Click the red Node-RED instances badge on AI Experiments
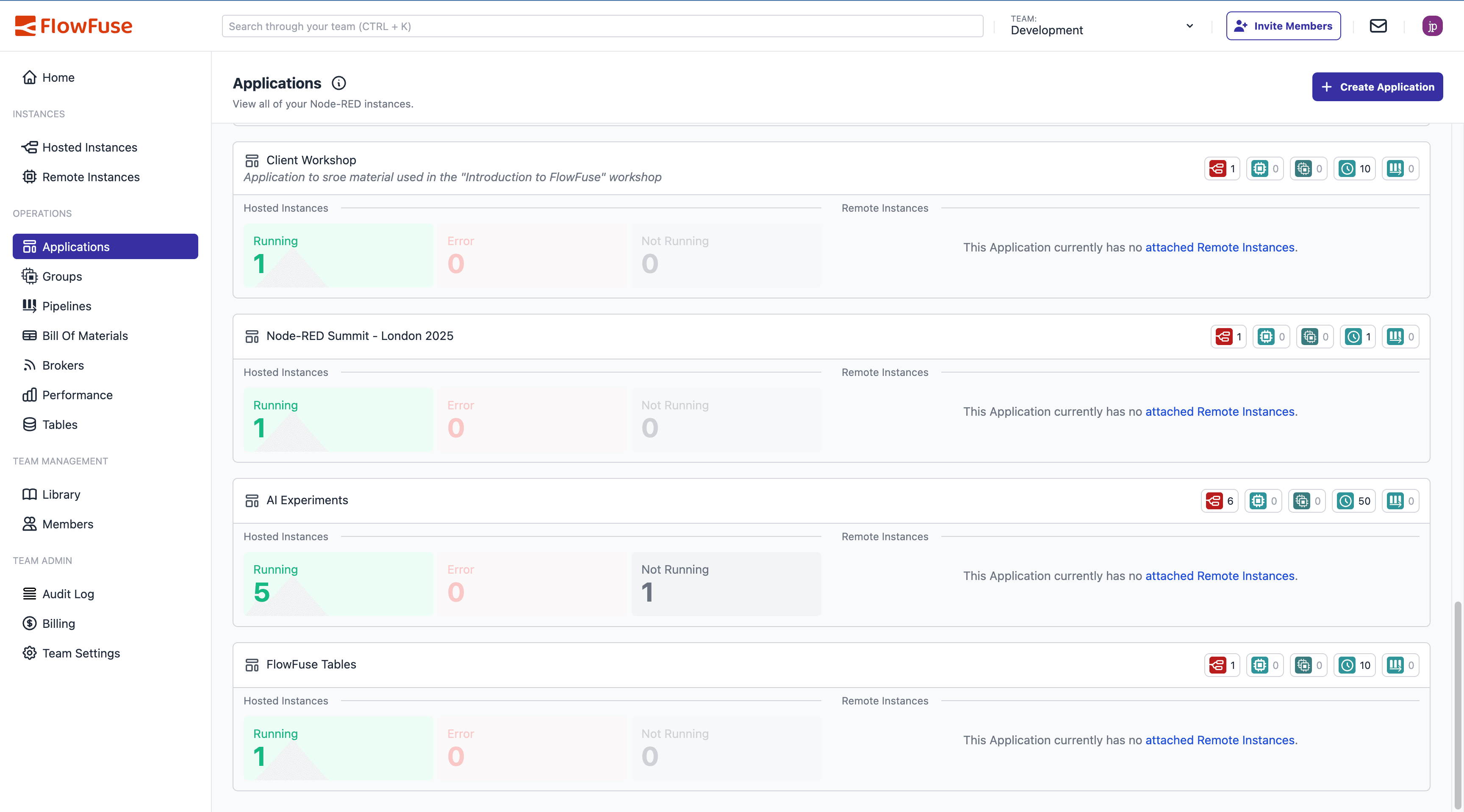1464x812 pixels. point(1219,501)
